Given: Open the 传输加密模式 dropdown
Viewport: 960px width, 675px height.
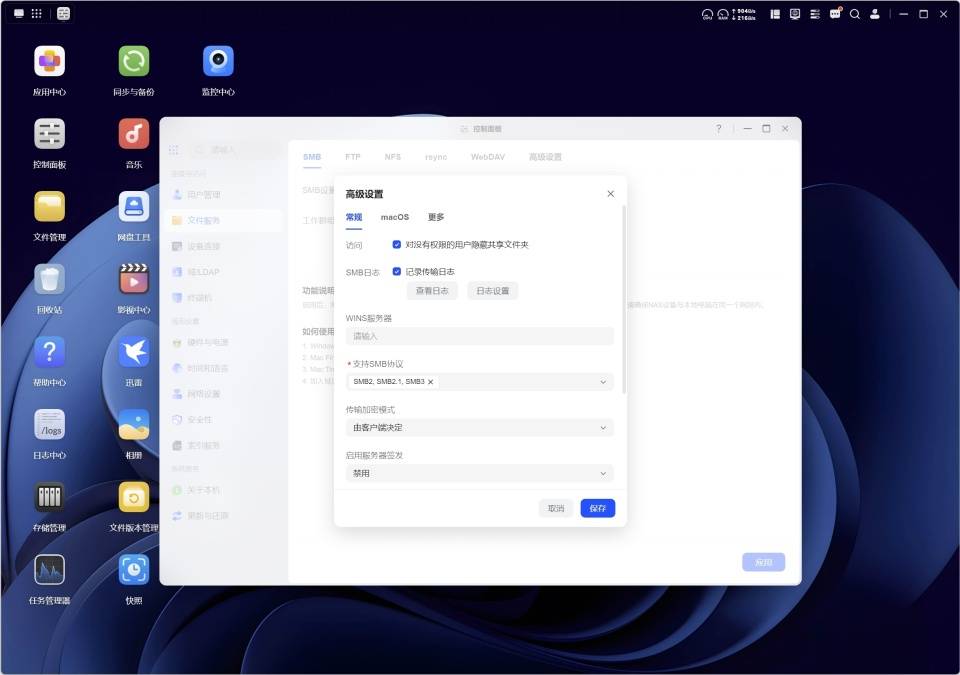Looking at the screenshot, I should point(479,428).
